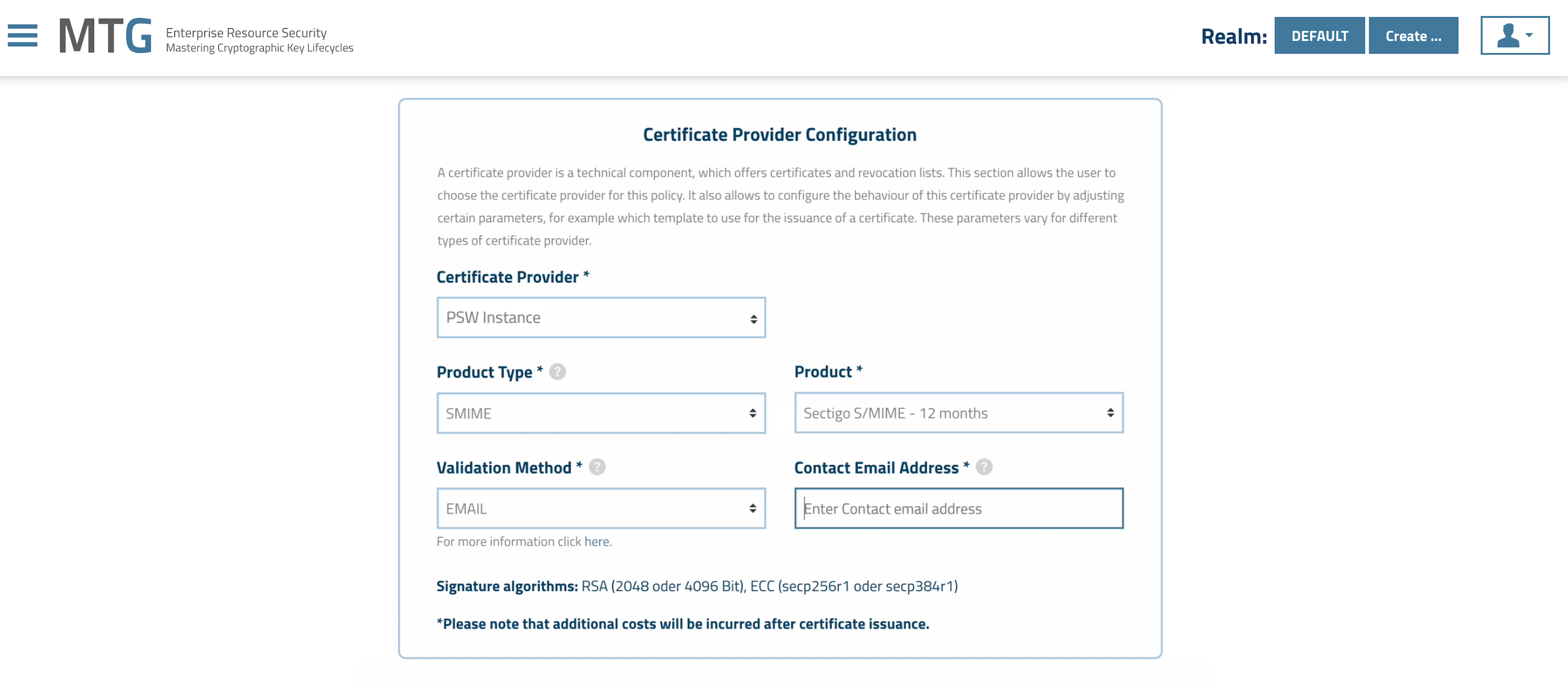
Task: Click the Certificate Provider Configuration heading
Action: tap(779, 135)
